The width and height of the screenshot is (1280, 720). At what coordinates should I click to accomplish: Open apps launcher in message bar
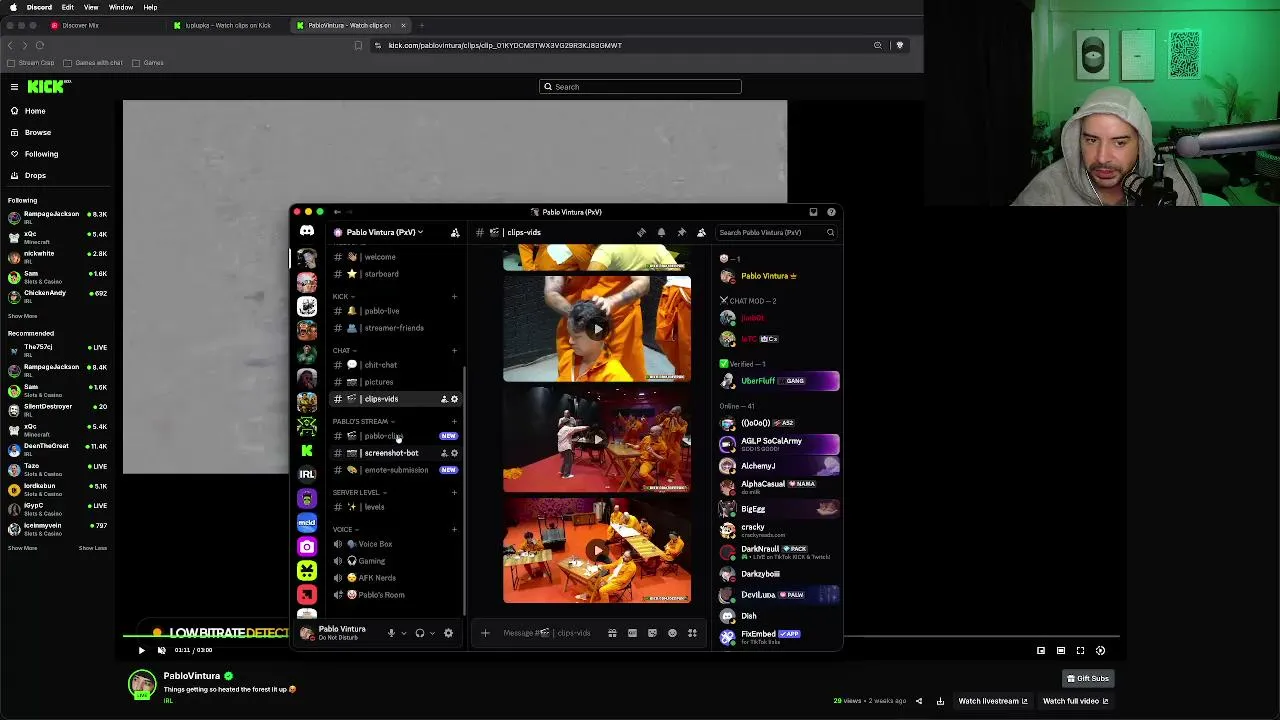point(692,633)
